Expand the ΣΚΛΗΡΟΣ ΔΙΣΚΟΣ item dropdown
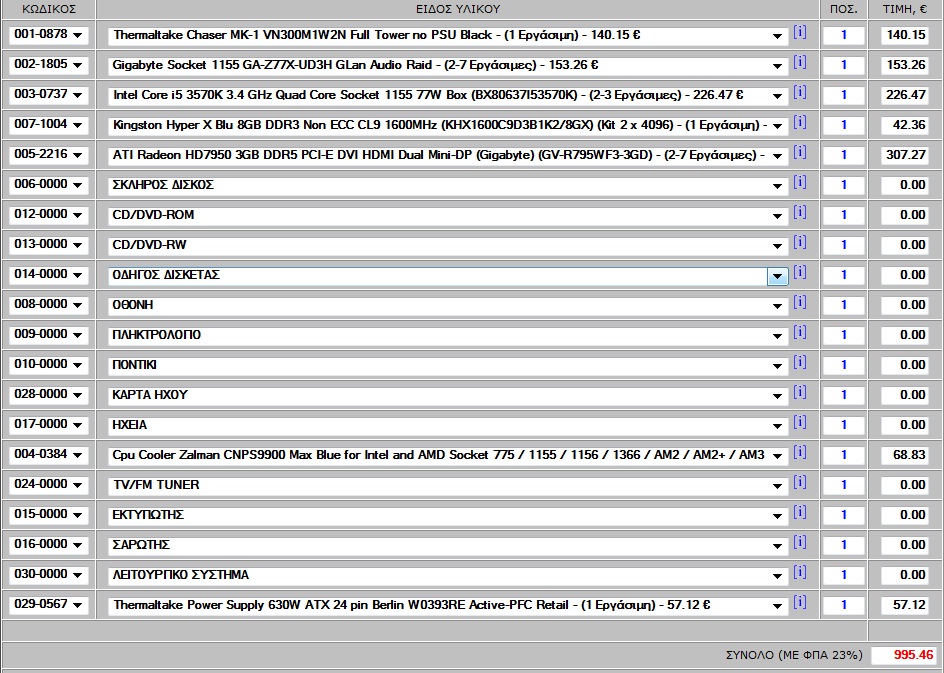 [778, 187]
